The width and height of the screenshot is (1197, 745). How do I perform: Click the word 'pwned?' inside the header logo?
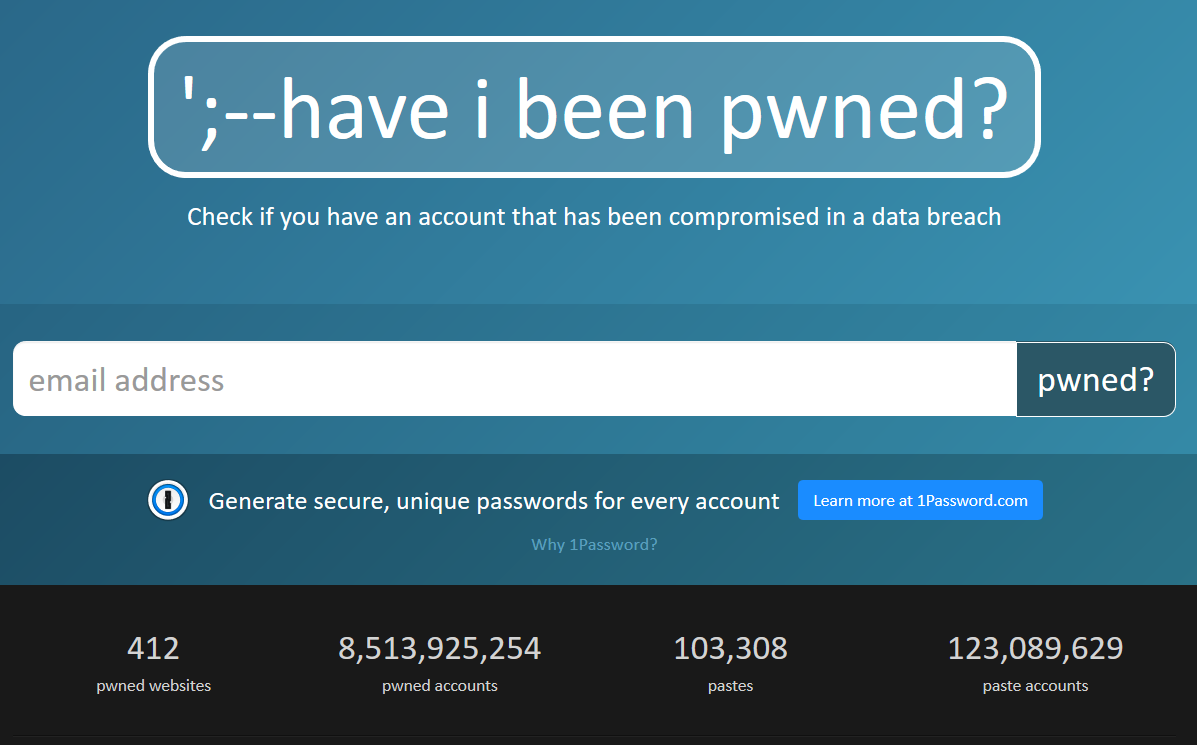click(865, 111)
